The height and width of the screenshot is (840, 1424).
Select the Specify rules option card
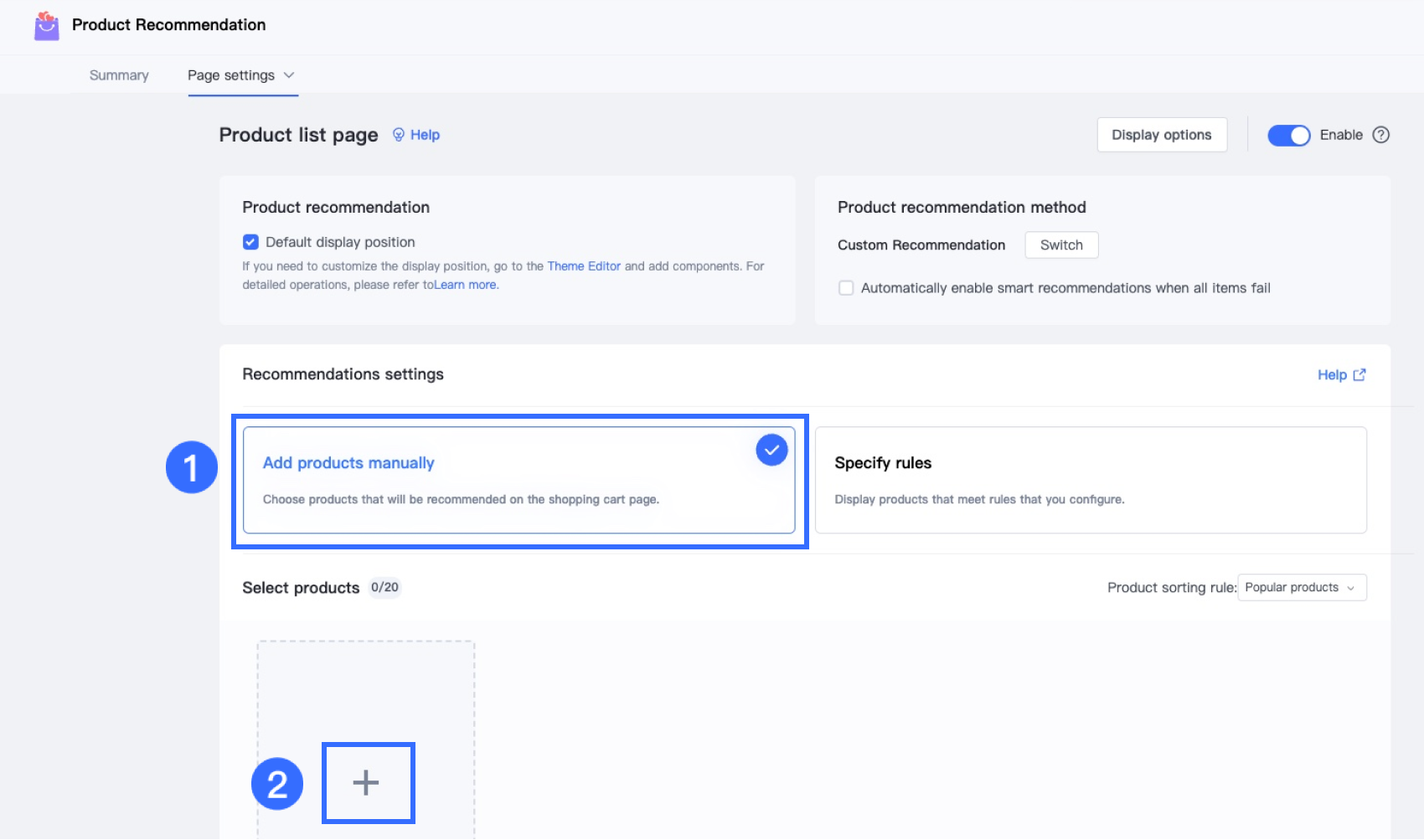(1090, 480)
